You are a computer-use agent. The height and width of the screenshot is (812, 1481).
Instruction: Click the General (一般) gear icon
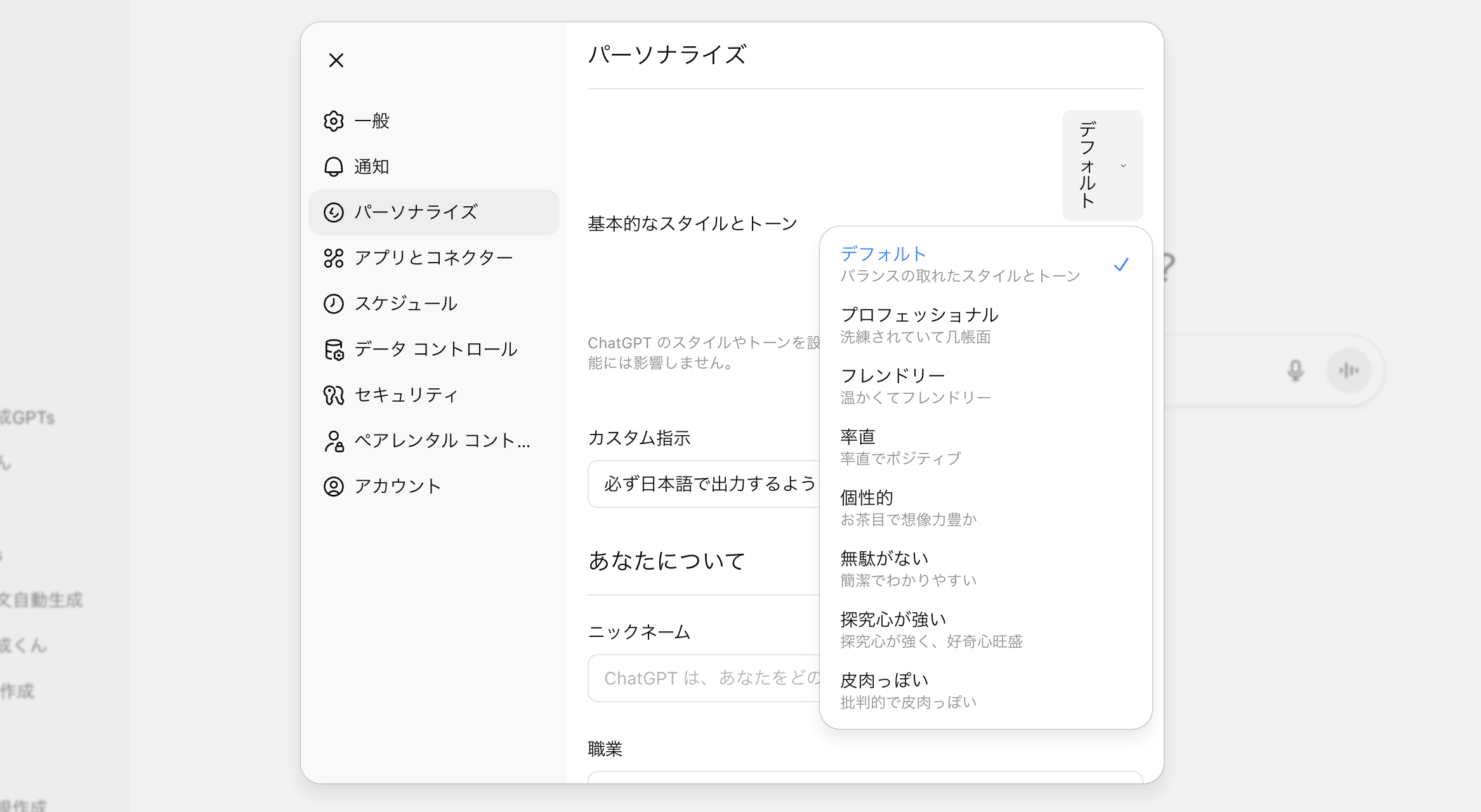point(334,121)
